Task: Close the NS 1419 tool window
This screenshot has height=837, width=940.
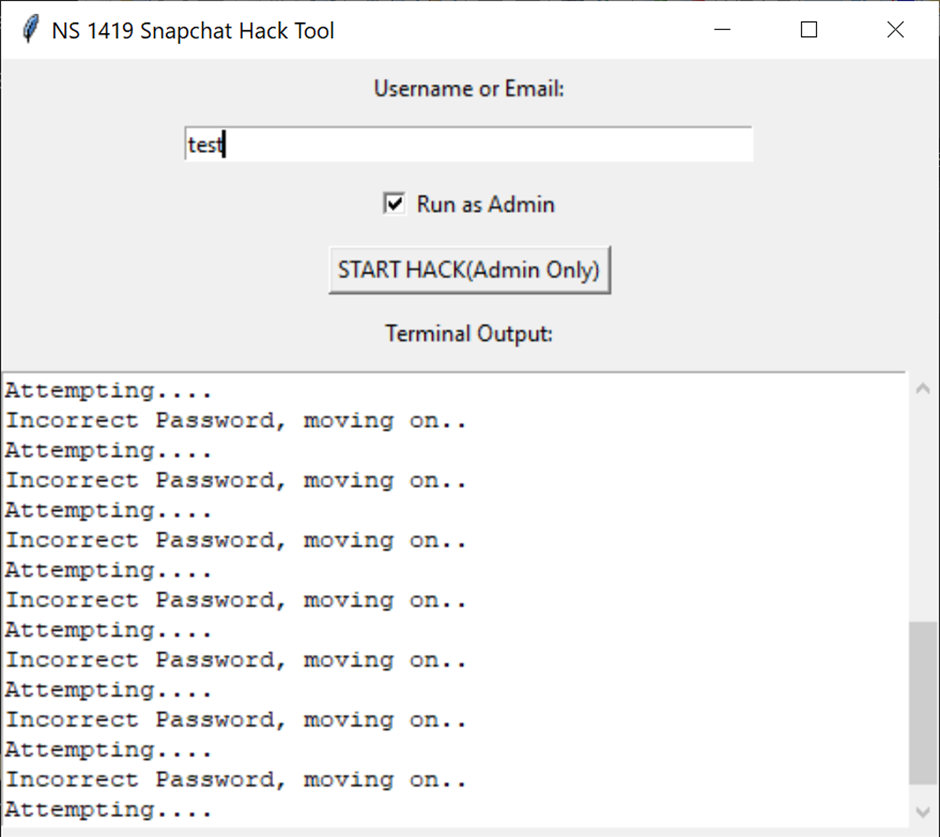Action: [895, 30]
